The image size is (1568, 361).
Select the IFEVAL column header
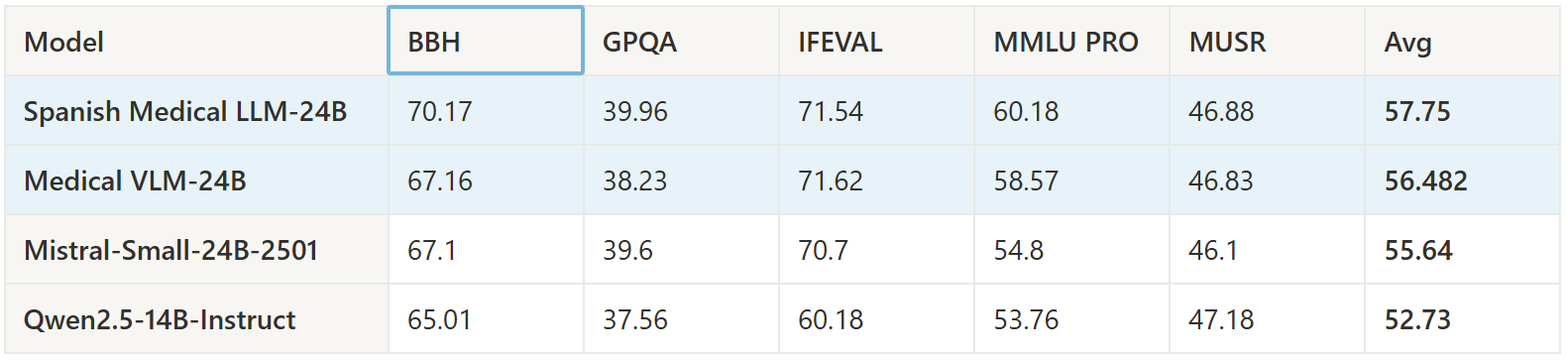coord(876,41)
